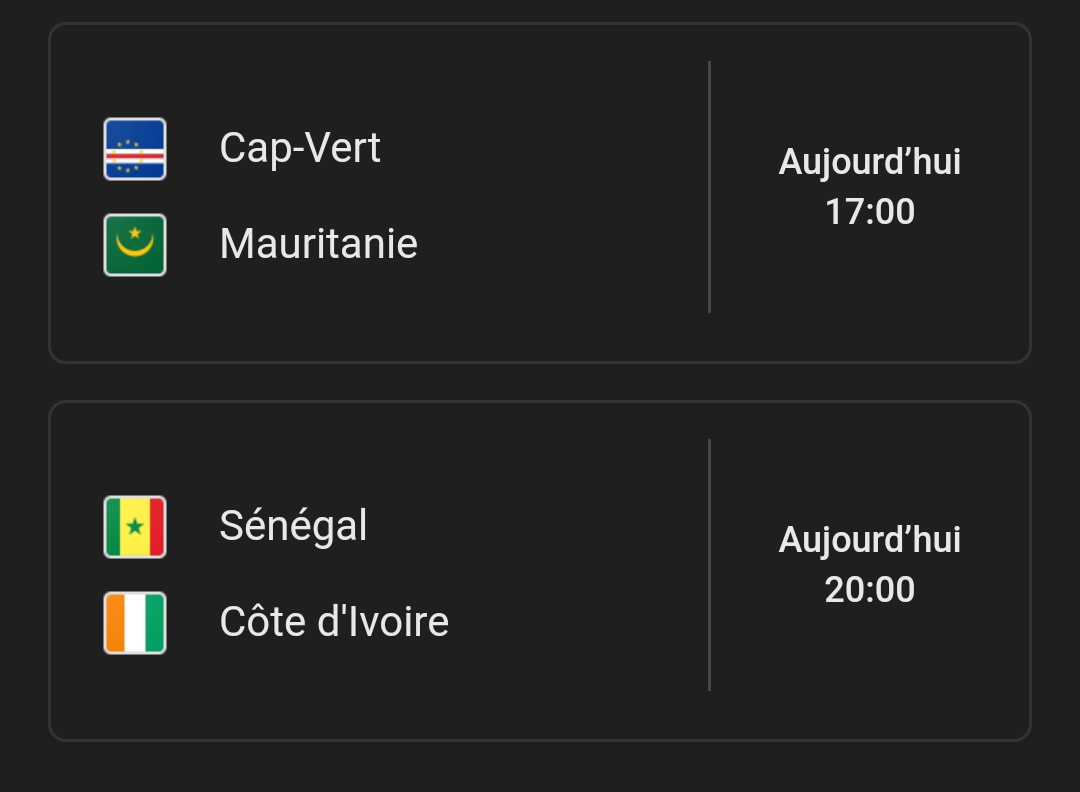Image resolution: width=1080 pixels, height=792 pixels.
Task: Click the Cap-Vert flag icon
Action: point(135,149)
